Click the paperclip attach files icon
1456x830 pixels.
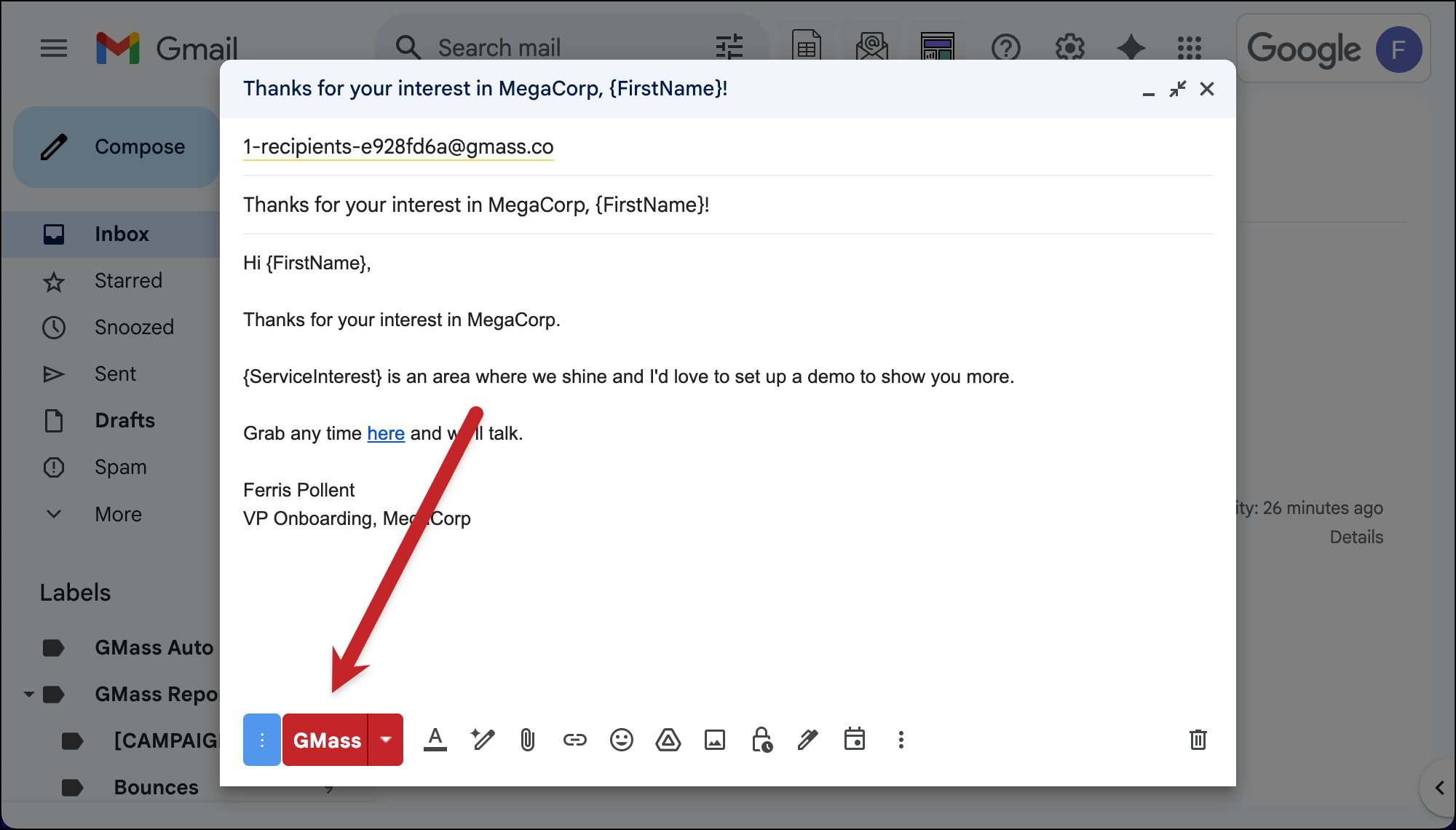pos(528,740)
